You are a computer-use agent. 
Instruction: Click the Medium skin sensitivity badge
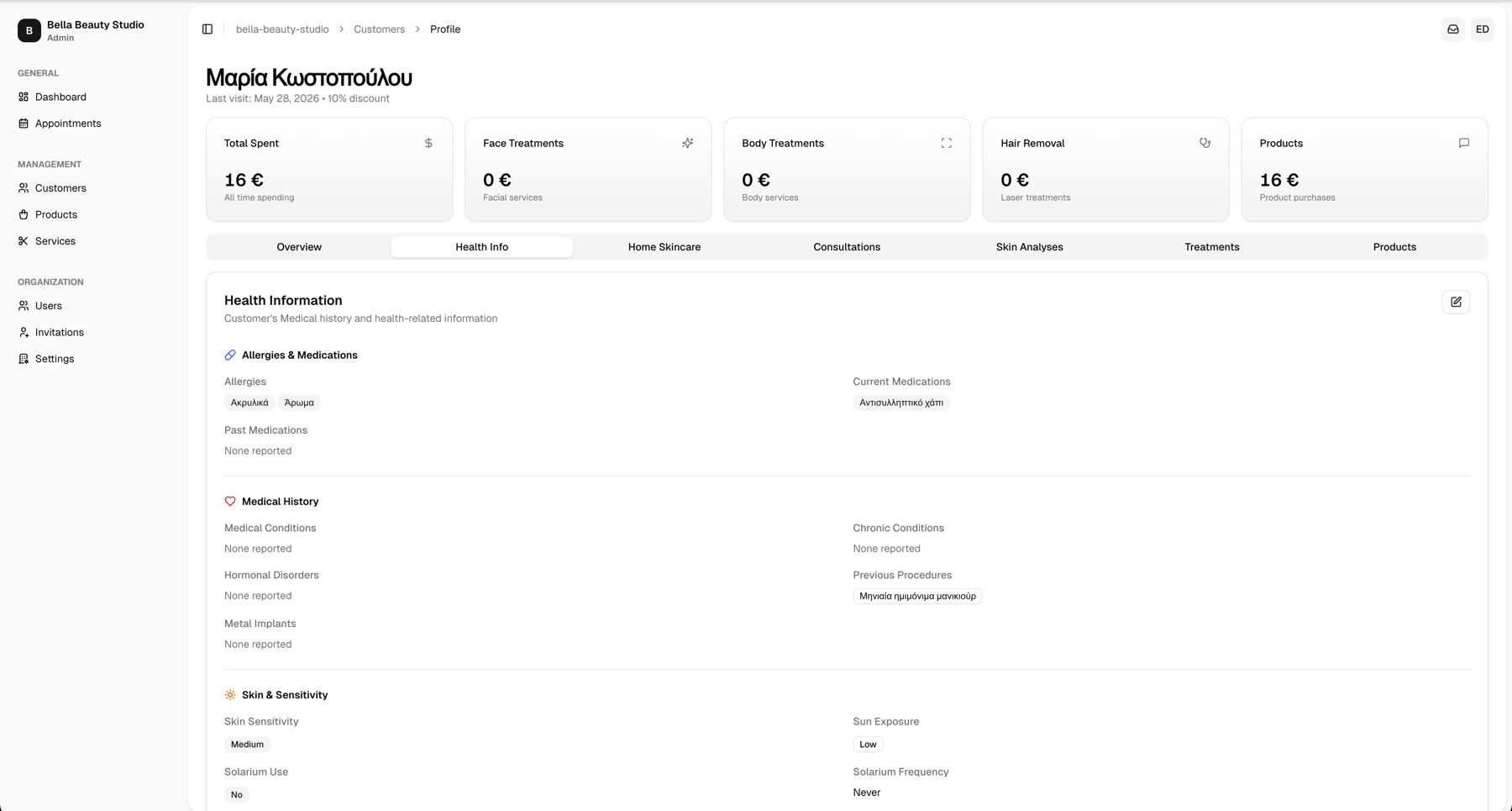247,745
